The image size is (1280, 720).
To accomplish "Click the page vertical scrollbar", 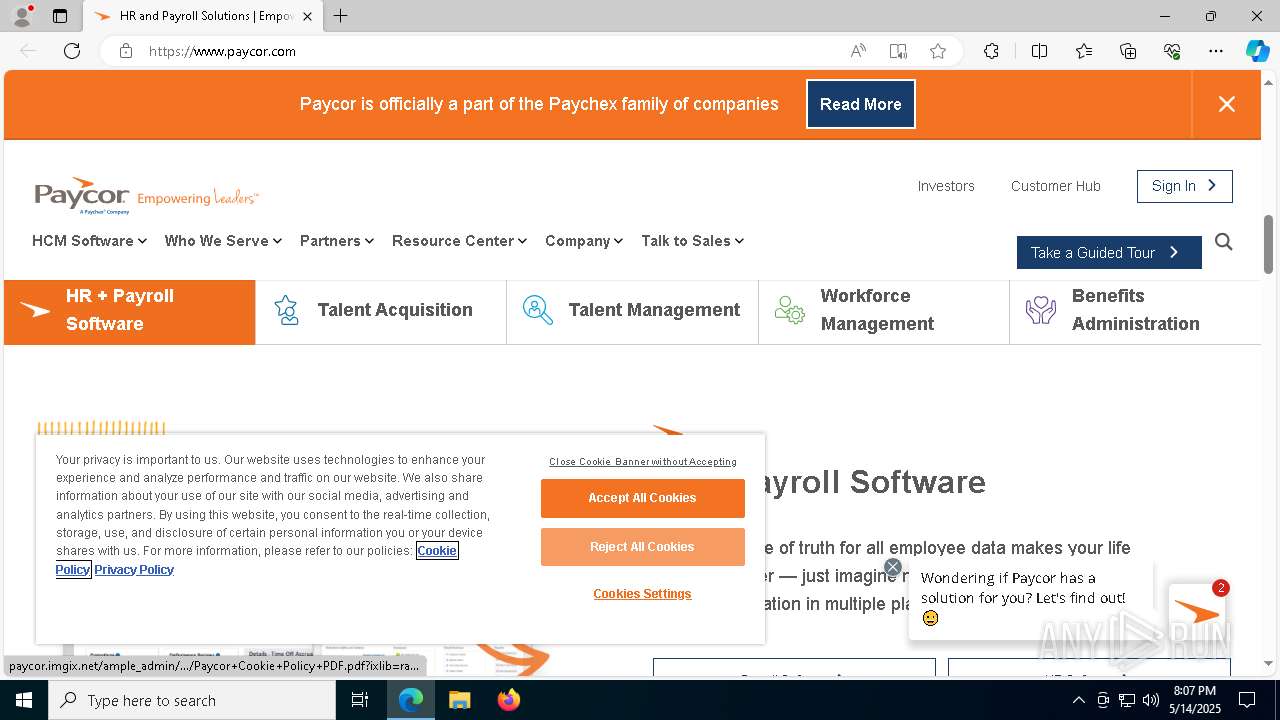I will (x=1269, y=244).
